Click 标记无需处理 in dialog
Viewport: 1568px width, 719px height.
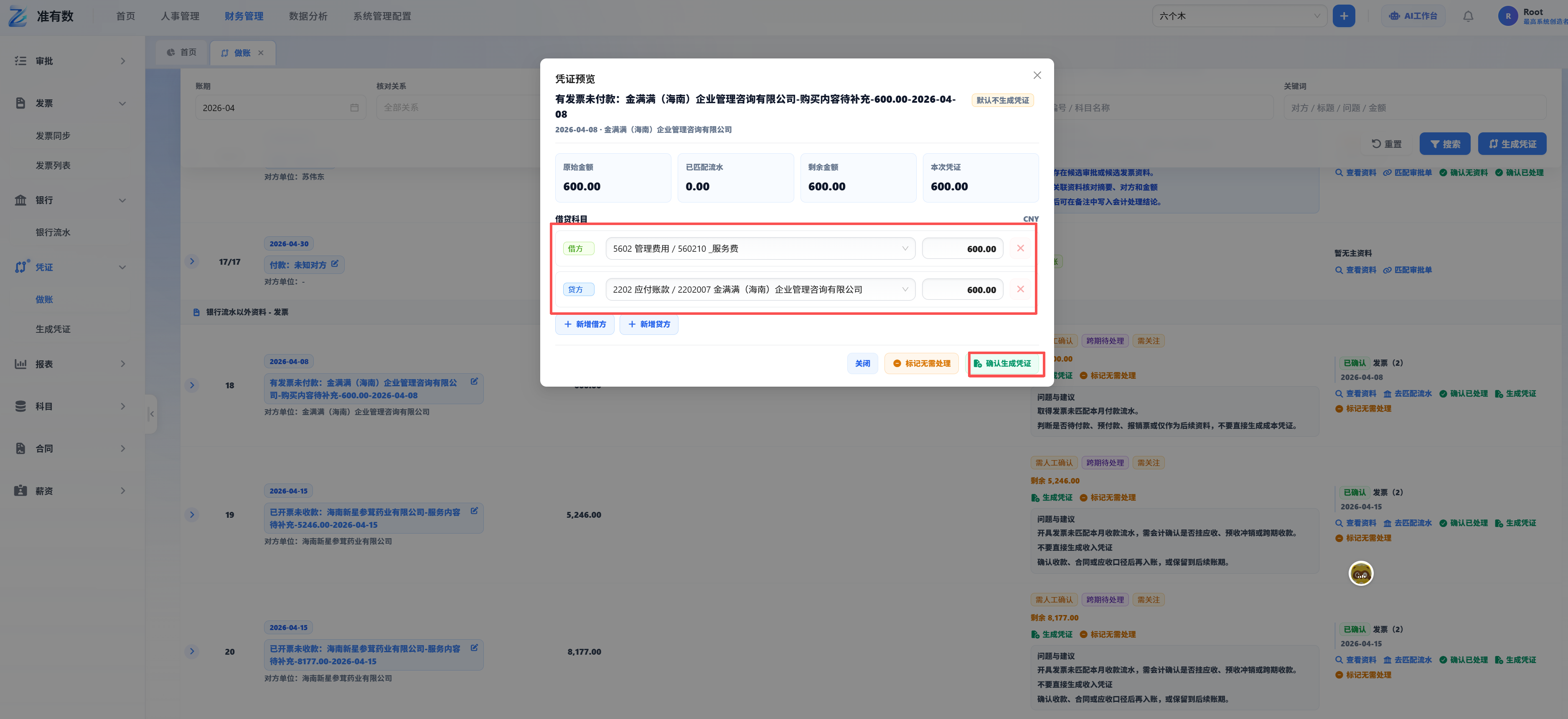click(921, 364)
